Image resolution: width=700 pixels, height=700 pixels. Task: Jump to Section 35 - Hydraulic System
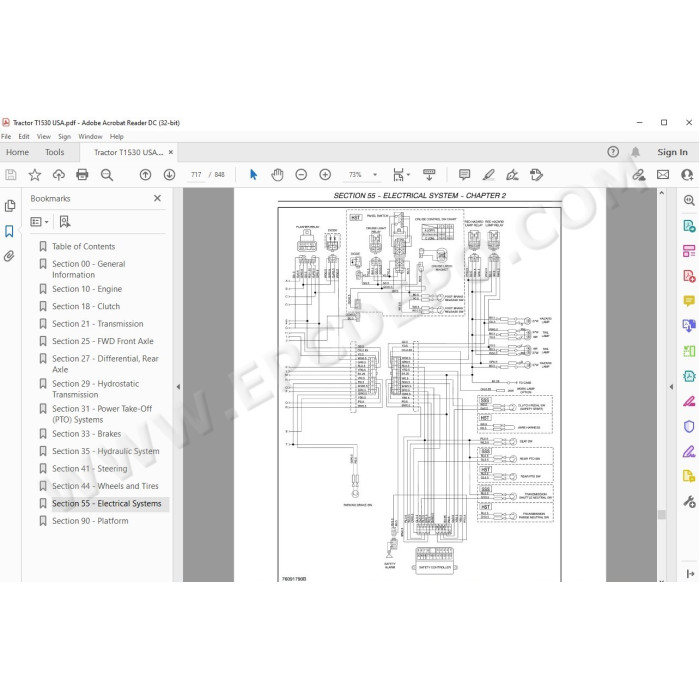(x=106, y=451)
